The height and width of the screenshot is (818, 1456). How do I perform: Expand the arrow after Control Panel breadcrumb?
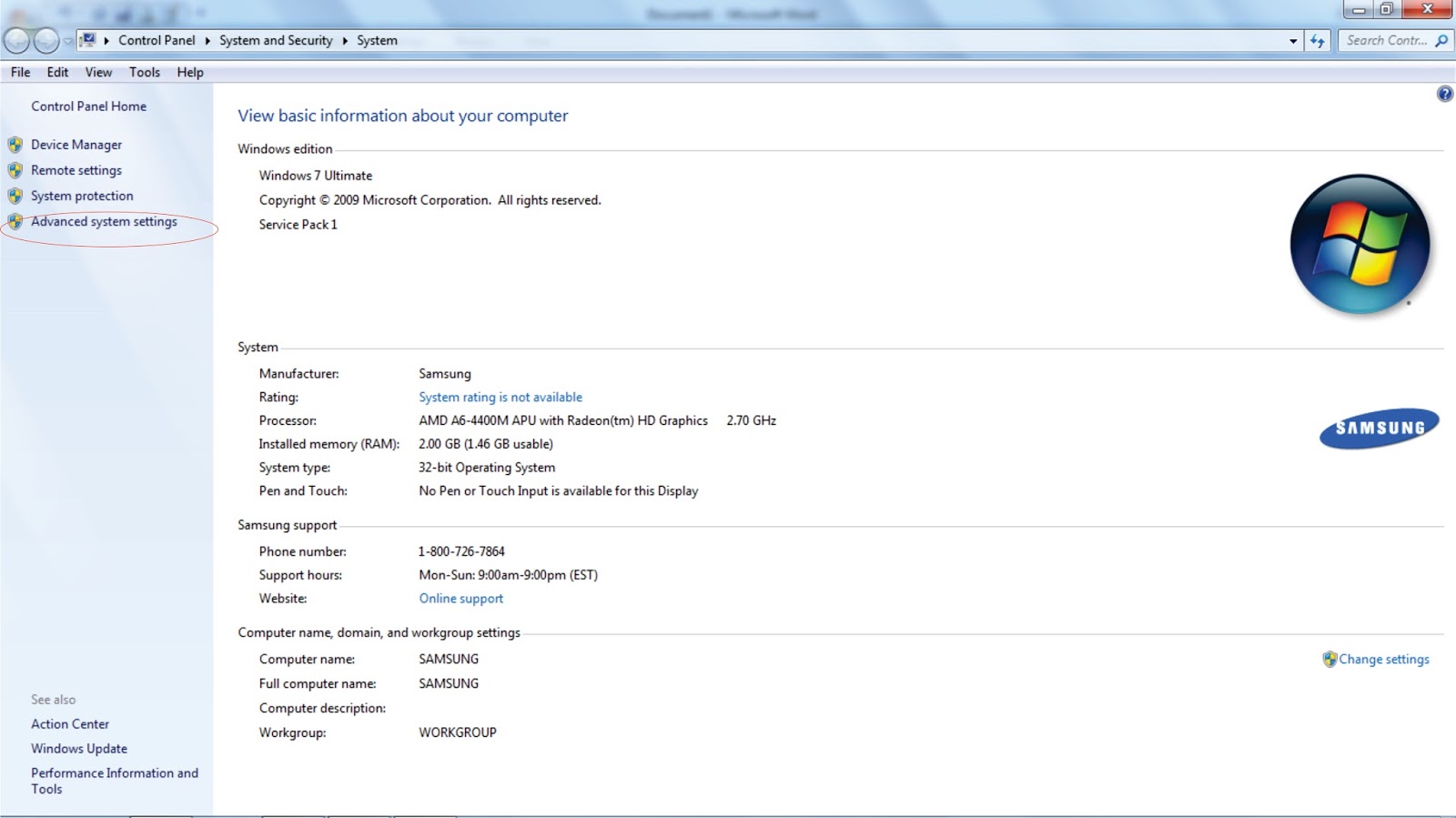point(207,41)
